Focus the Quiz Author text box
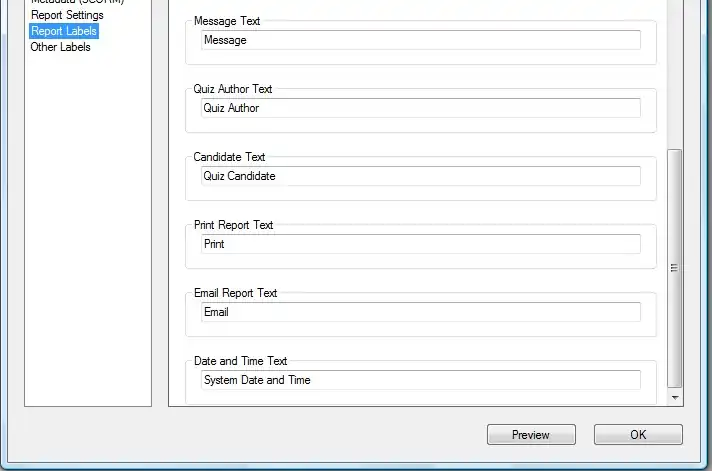This screenshot has width=712, height=471. pos(420,108)
